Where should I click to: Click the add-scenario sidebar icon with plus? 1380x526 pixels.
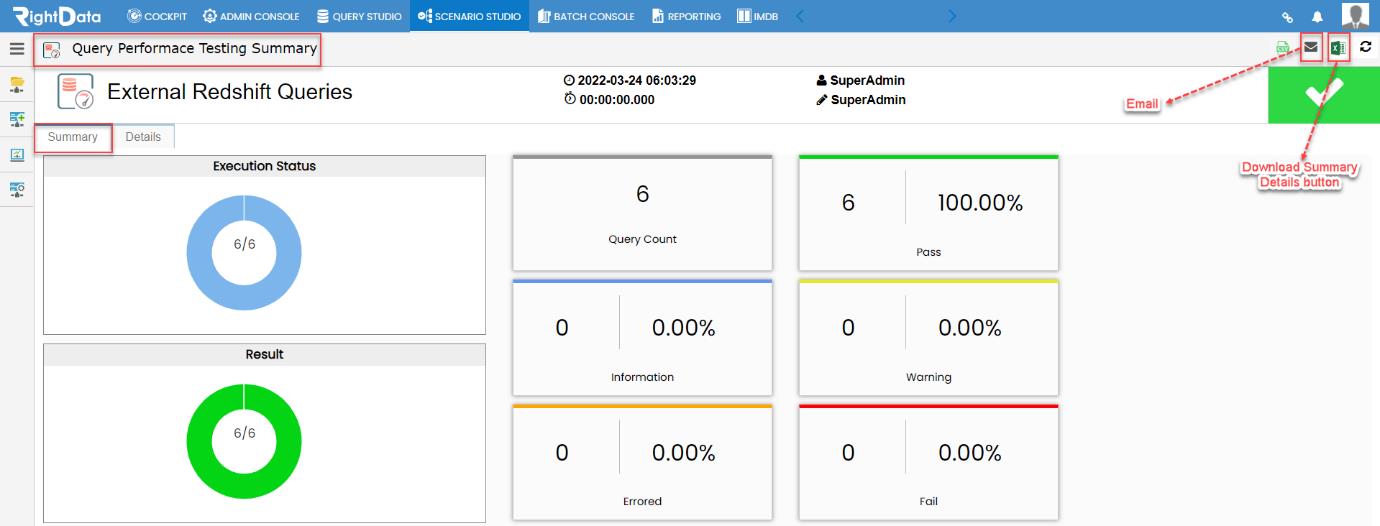[17, 119]
